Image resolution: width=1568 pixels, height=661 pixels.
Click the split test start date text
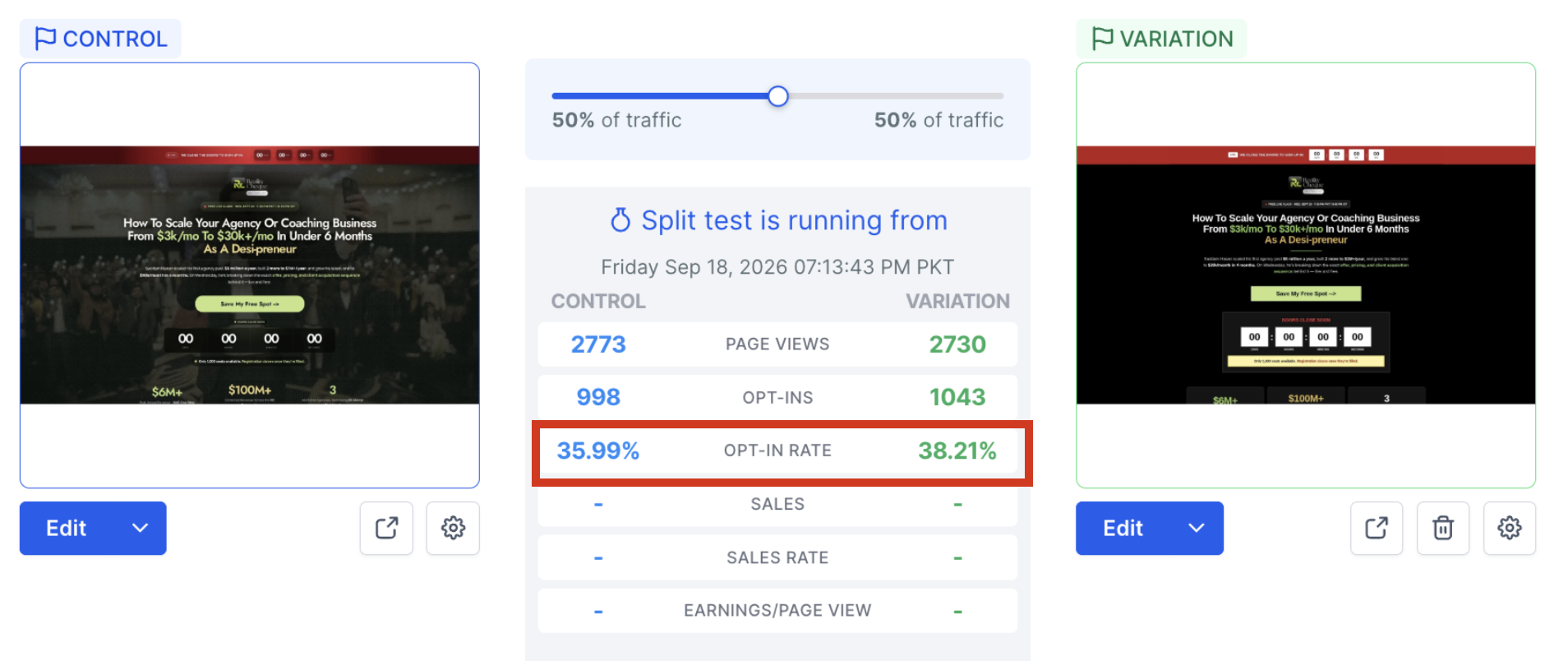pyautogui.click(x=777, y=267)
